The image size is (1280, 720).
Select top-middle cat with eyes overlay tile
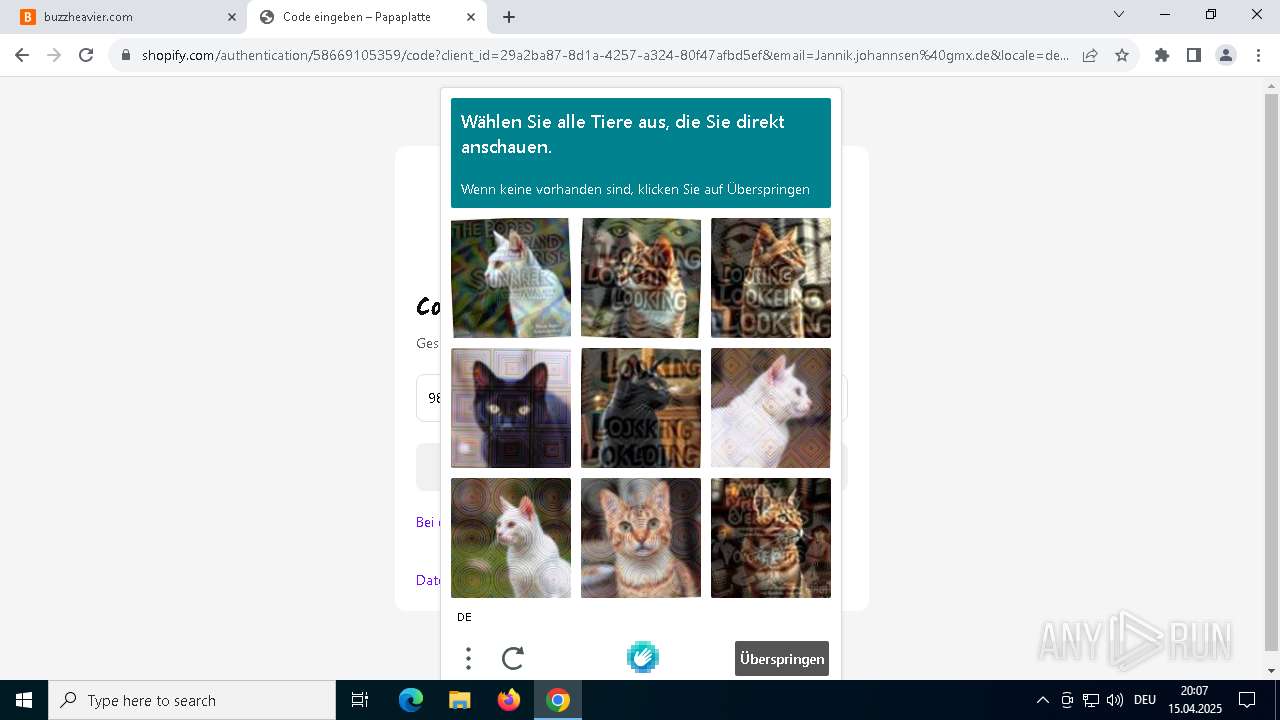coord(641,278)
